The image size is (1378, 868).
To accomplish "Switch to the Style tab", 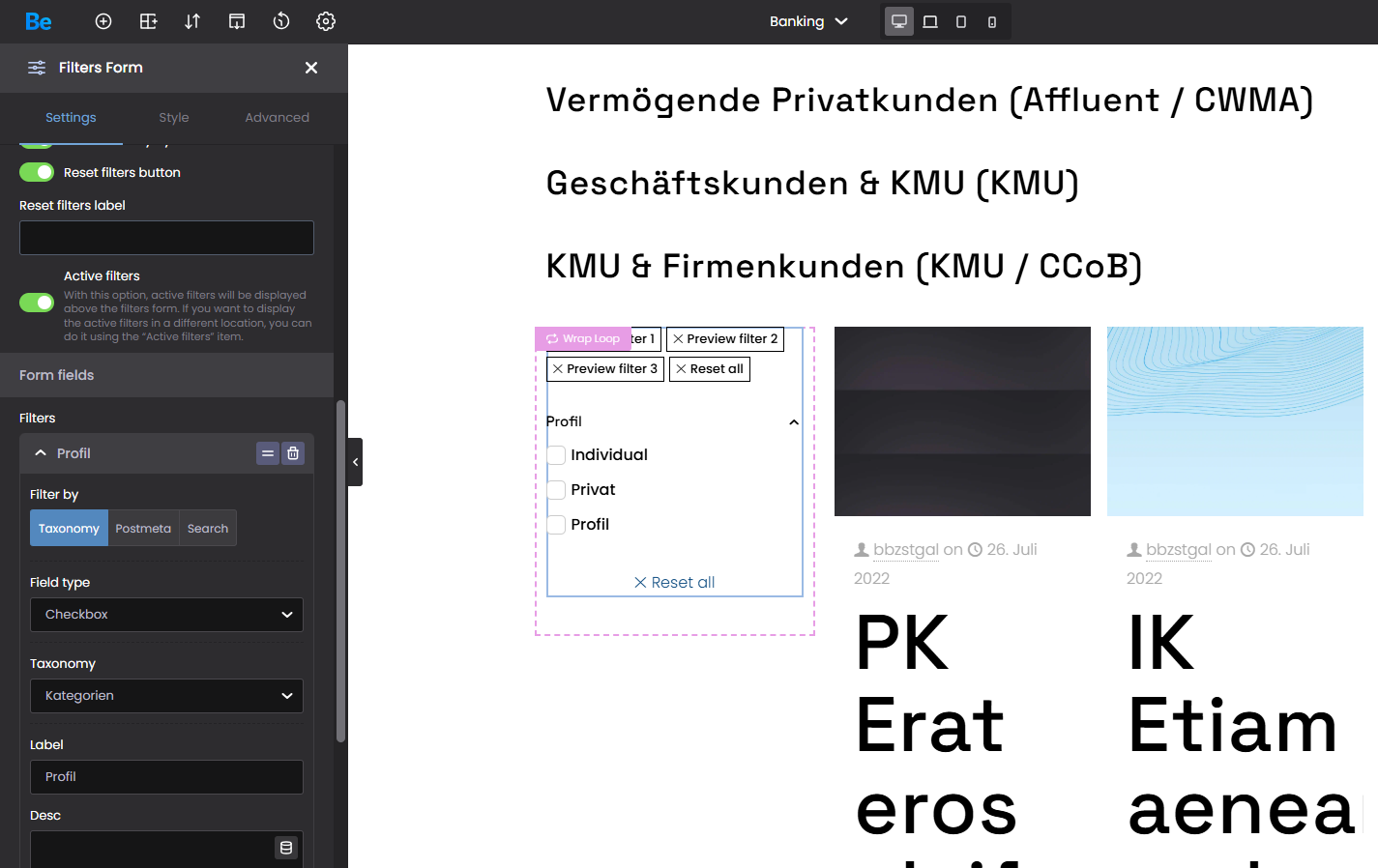I will (x=174, y=117).
